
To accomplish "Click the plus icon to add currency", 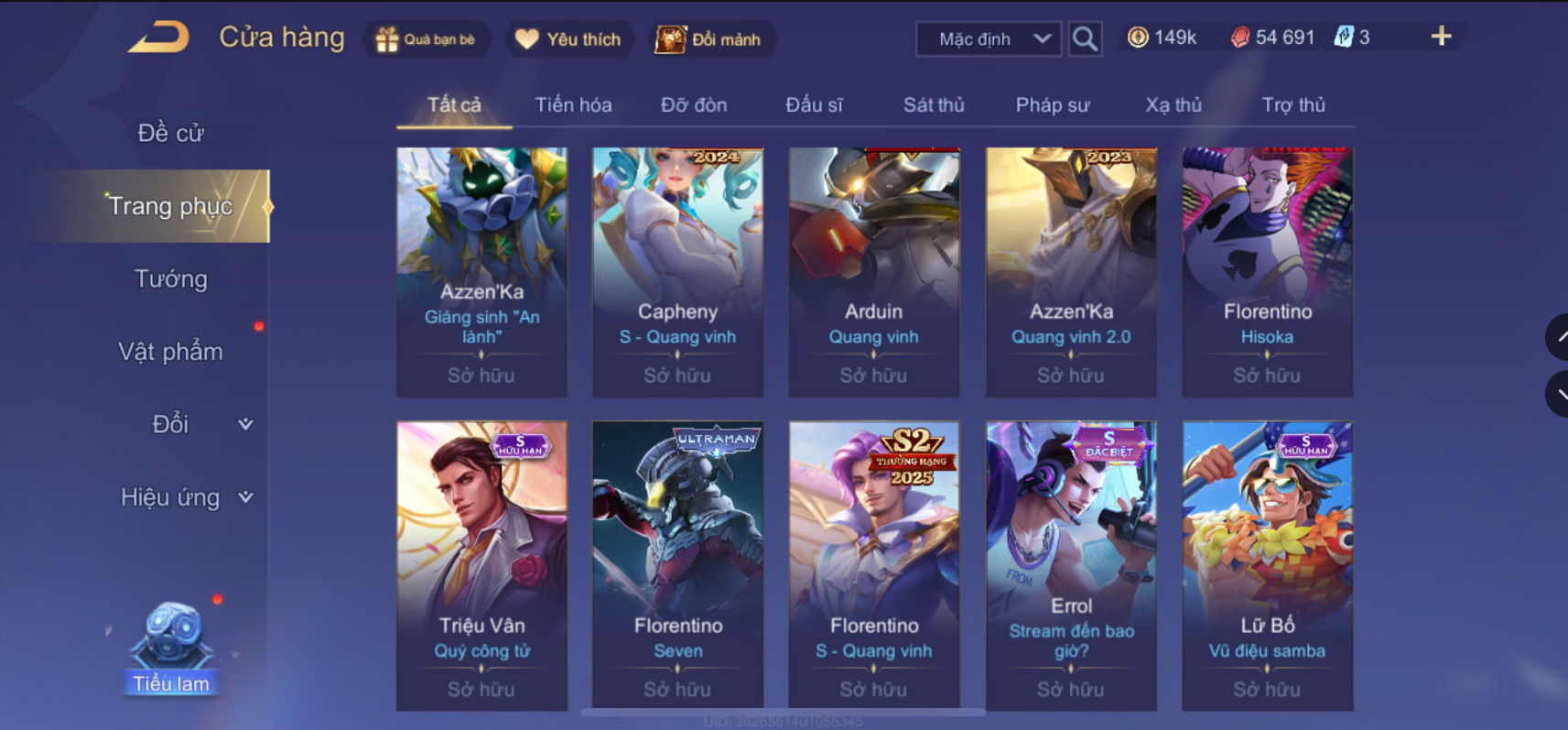I will point(1441,36).
